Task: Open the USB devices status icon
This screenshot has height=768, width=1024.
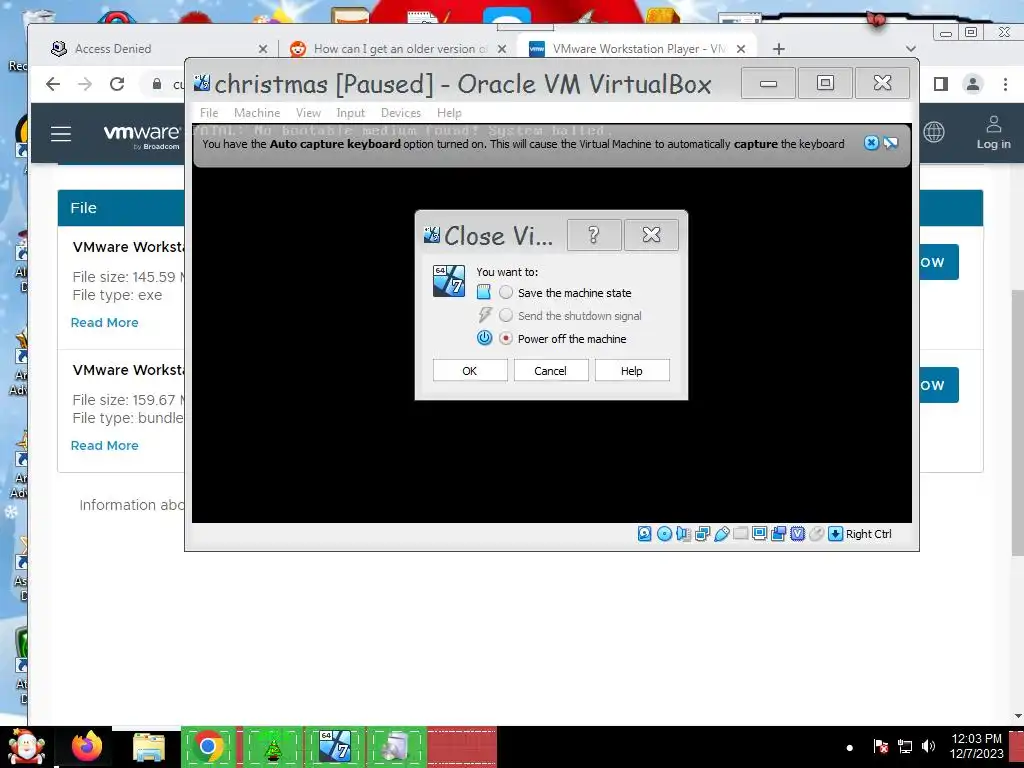Action: click(x=722, y=534)
